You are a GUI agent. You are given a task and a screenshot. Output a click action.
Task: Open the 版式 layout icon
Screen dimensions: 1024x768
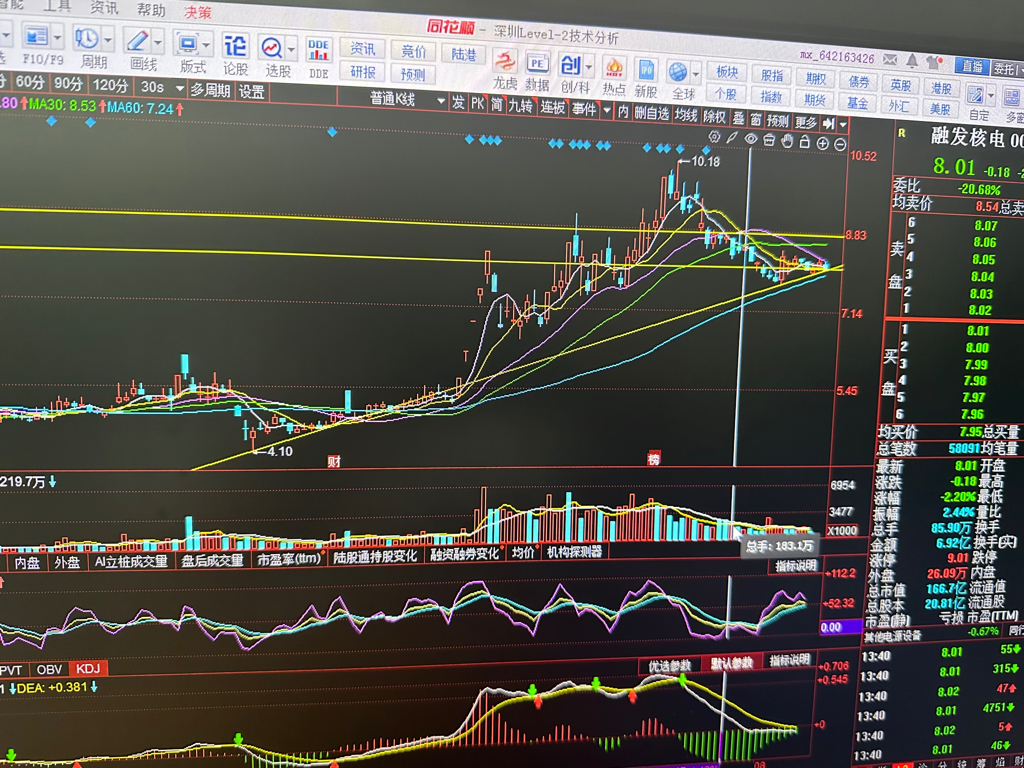click(x=187, y=43)
